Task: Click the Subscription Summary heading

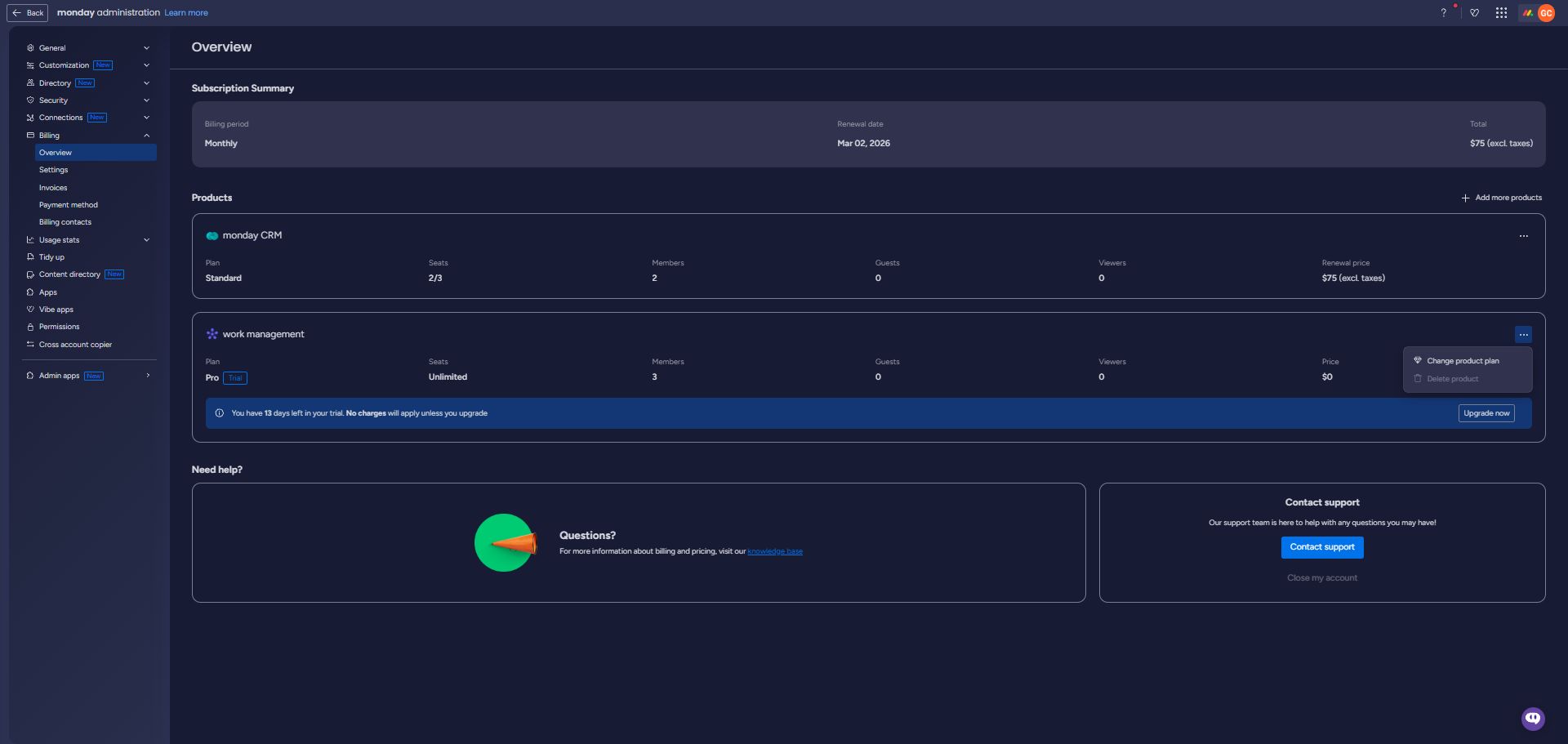Action: click(x=243, y=88)
